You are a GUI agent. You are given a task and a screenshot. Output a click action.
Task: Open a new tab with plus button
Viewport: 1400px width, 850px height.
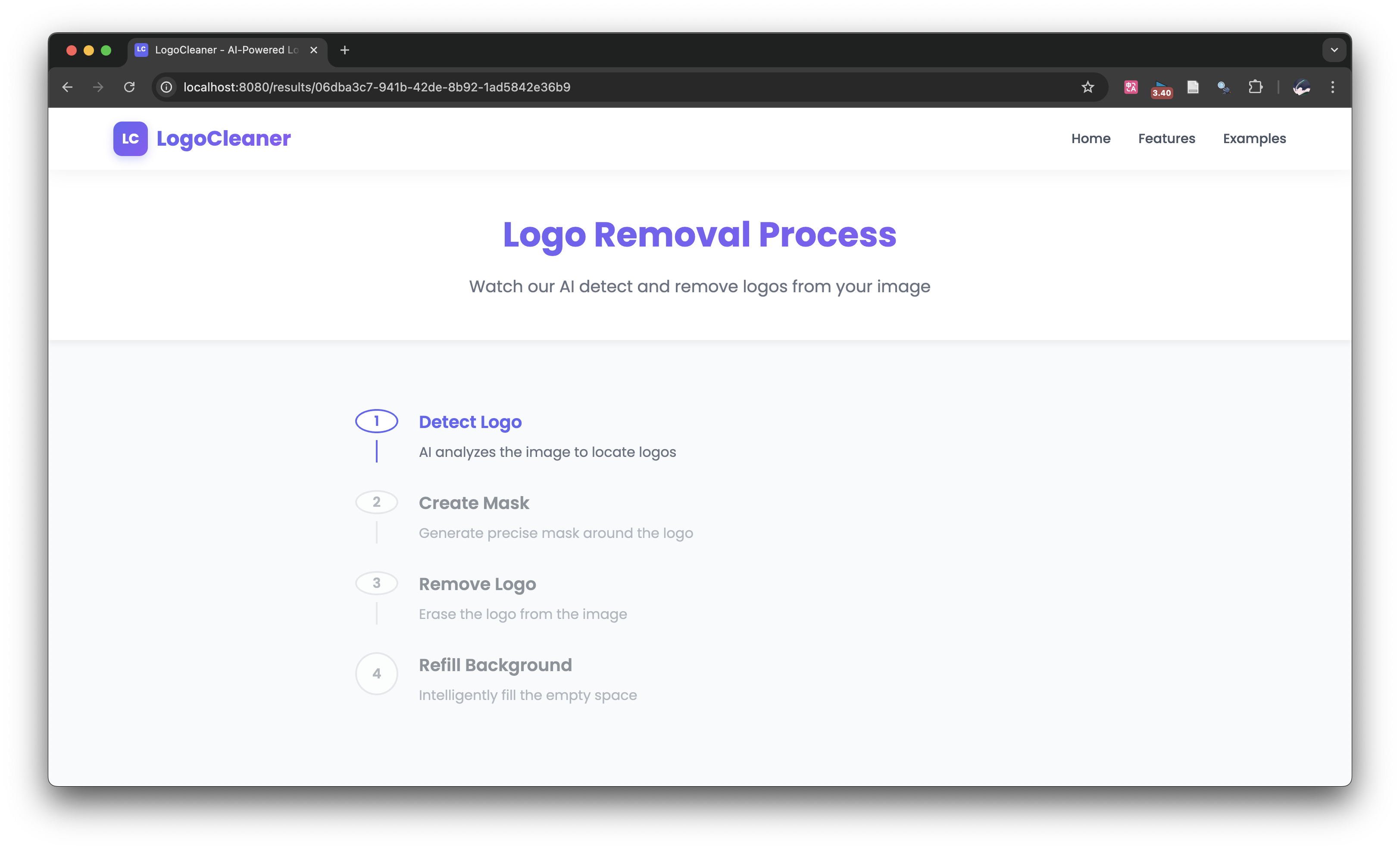tap(344, 50)
